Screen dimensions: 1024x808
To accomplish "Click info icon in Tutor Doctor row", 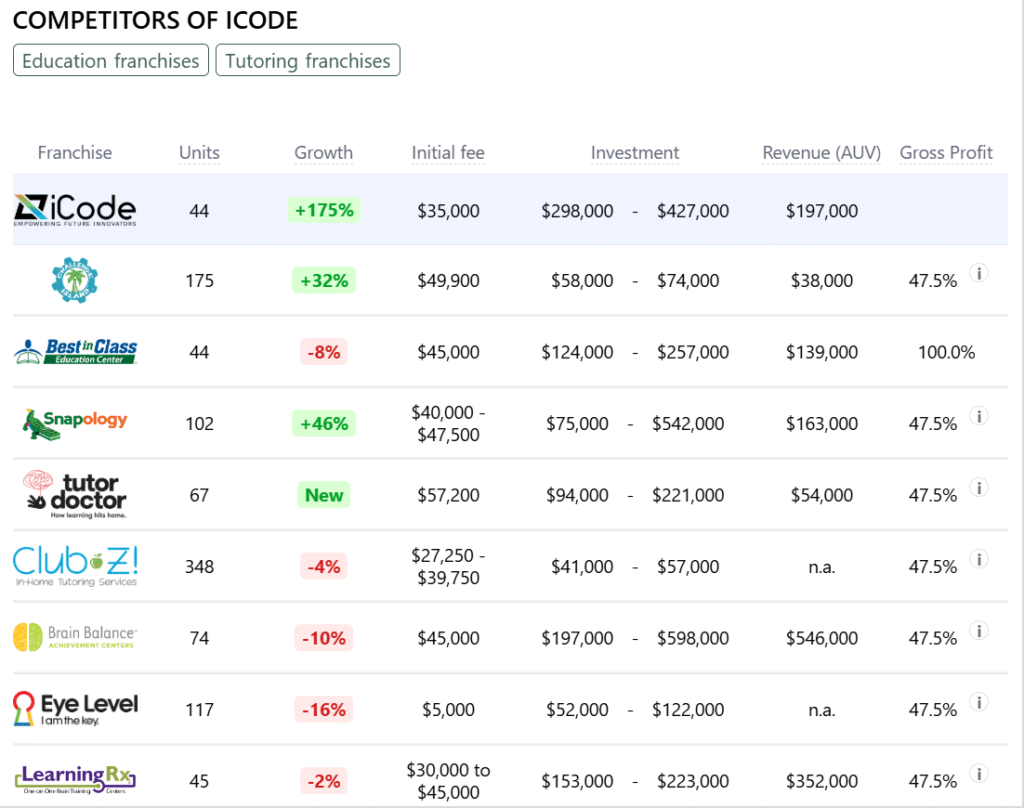I will click(978, 487).
